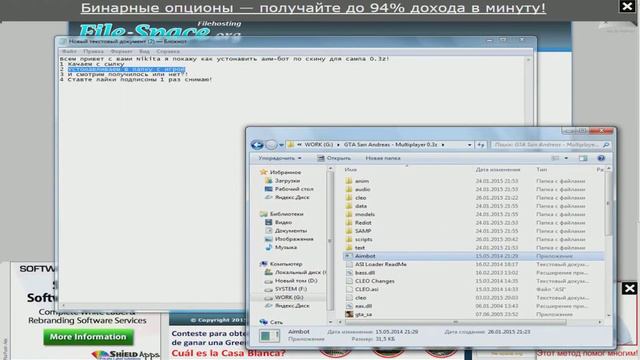Open view options dropdown arrow

pos(566,158)
